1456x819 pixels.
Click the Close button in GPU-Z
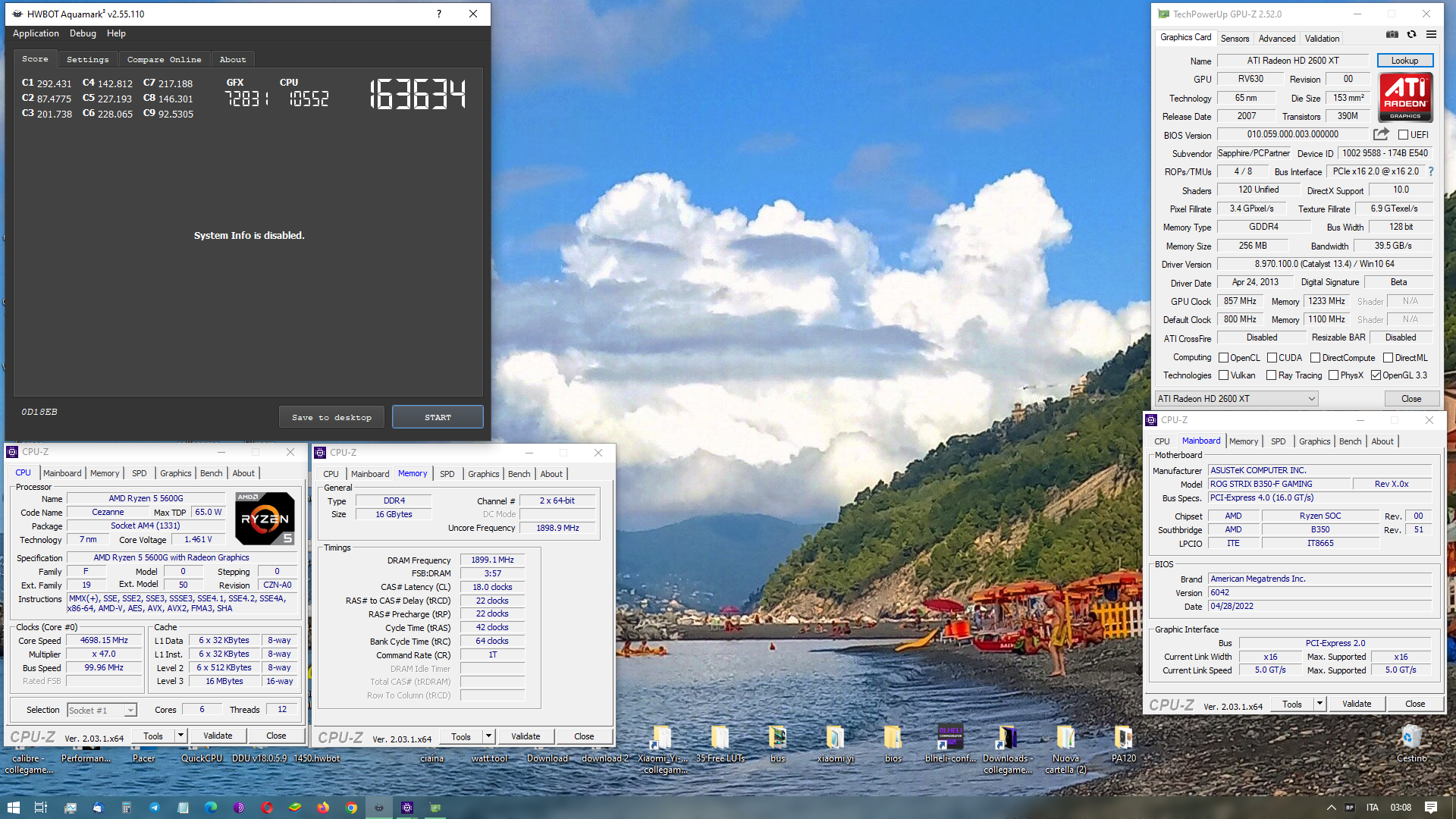[1411, 399]
